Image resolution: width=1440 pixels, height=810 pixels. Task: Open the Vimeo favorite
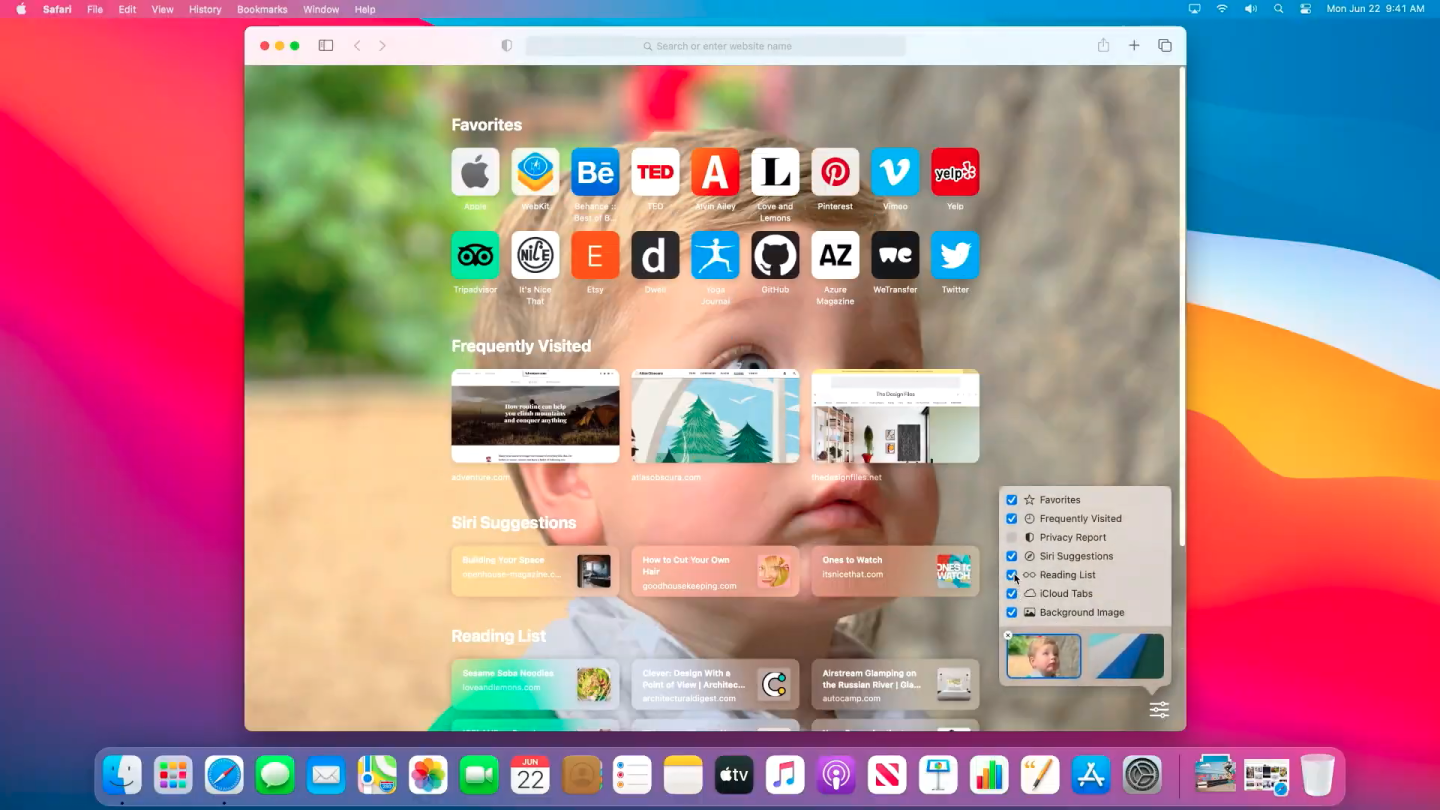[895, 171]
